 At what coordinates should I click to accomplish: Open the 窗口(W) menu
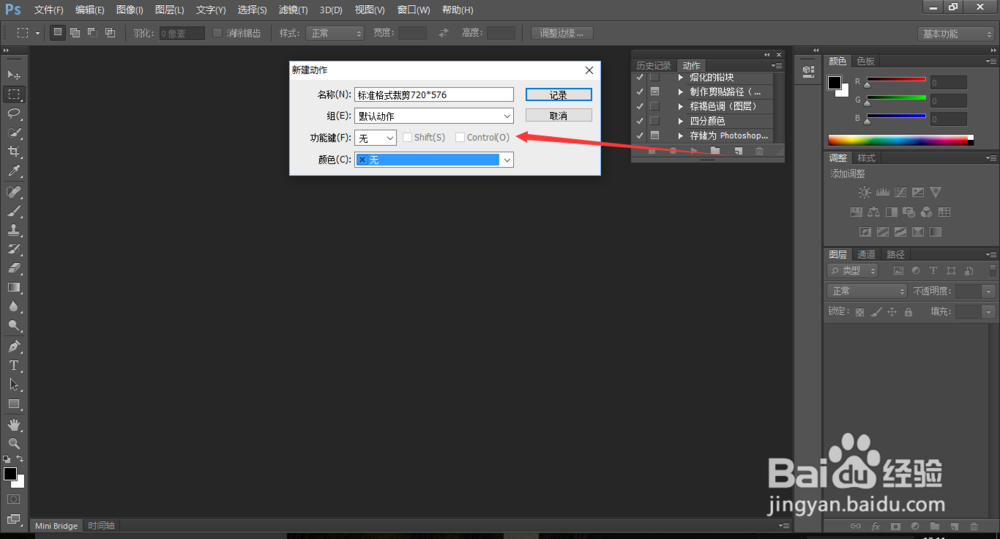pos(413,10)
